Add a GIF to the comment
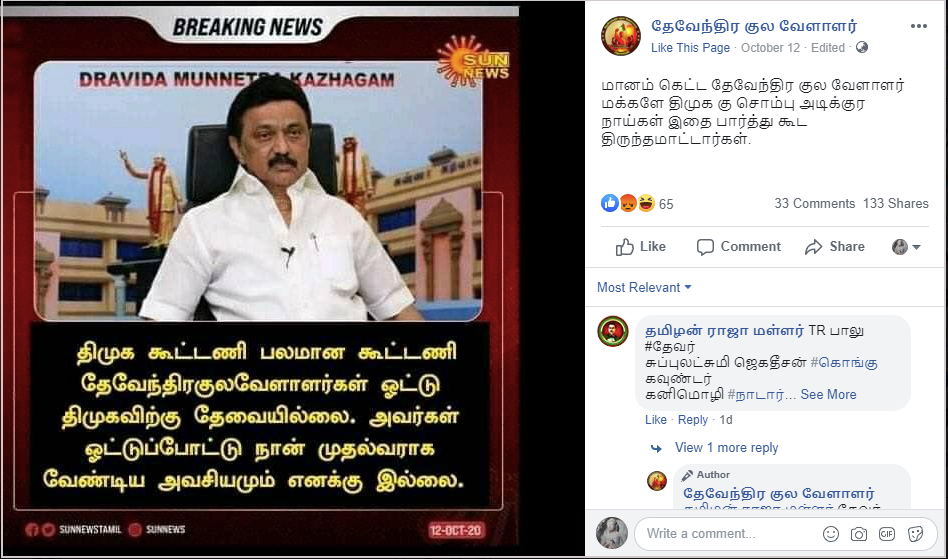The height and width of the screenshot is (559, 948). pos(887,534)
